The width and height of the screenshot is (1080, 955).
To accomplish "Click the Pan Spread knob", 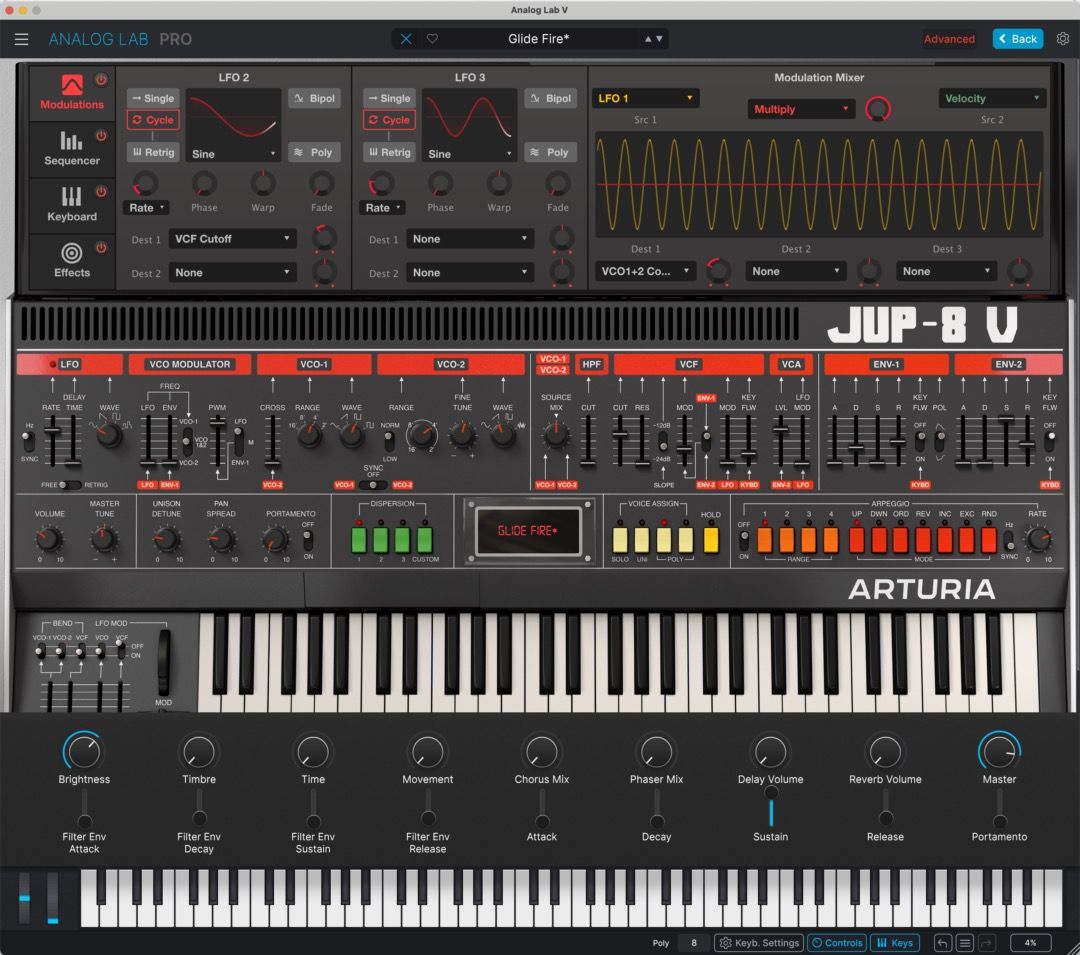I will click(221, 539).
